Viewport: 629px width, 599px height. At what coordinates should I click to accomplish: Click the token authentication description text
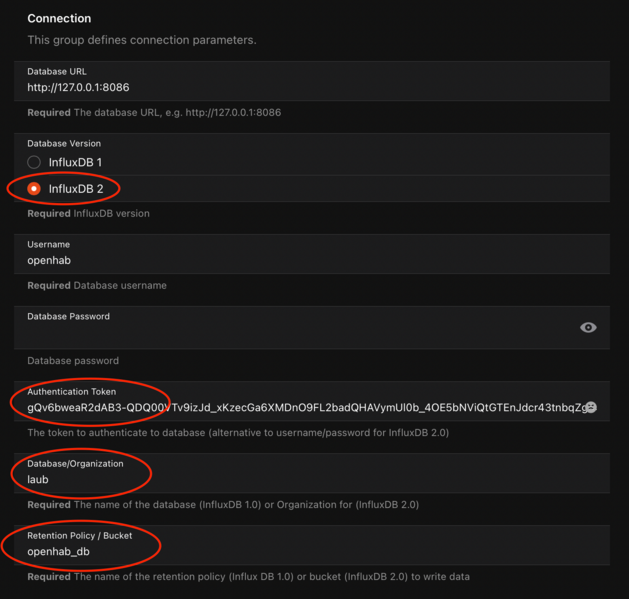click(238, 433)
